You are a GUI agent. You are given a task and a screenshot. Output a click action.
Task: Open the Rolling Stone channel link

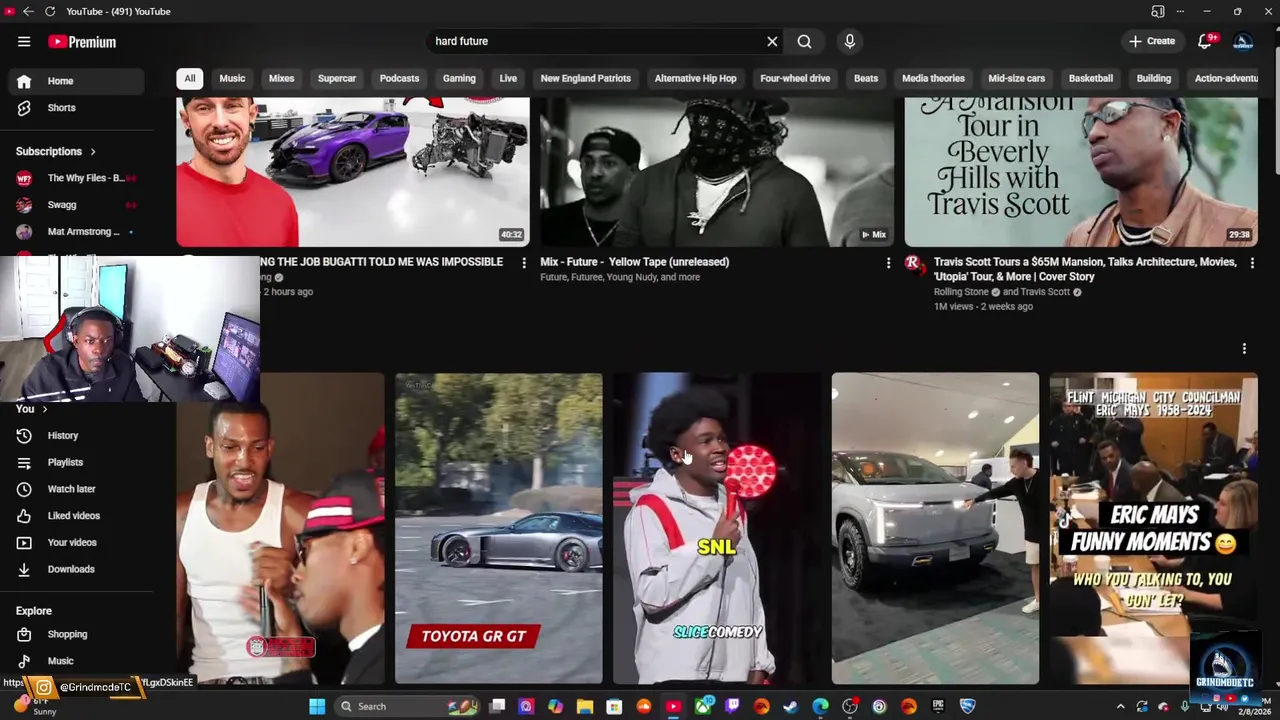[961, 292]
